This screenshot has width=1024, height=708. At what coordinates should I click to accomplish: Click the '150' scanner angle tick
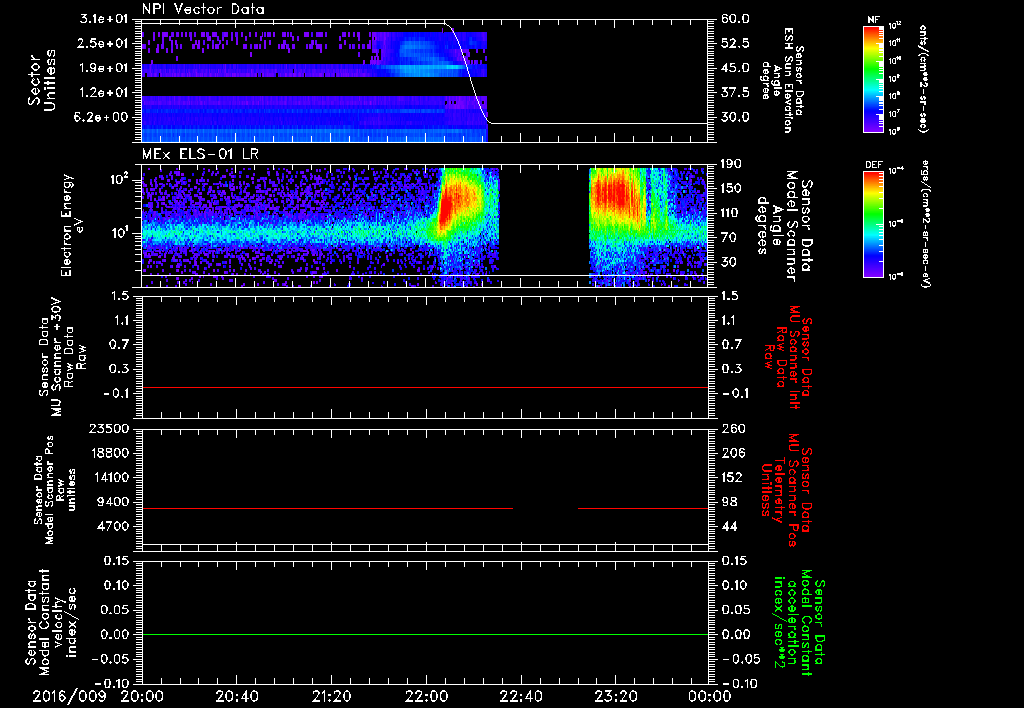pyautogui.click(x=732, y=189)
